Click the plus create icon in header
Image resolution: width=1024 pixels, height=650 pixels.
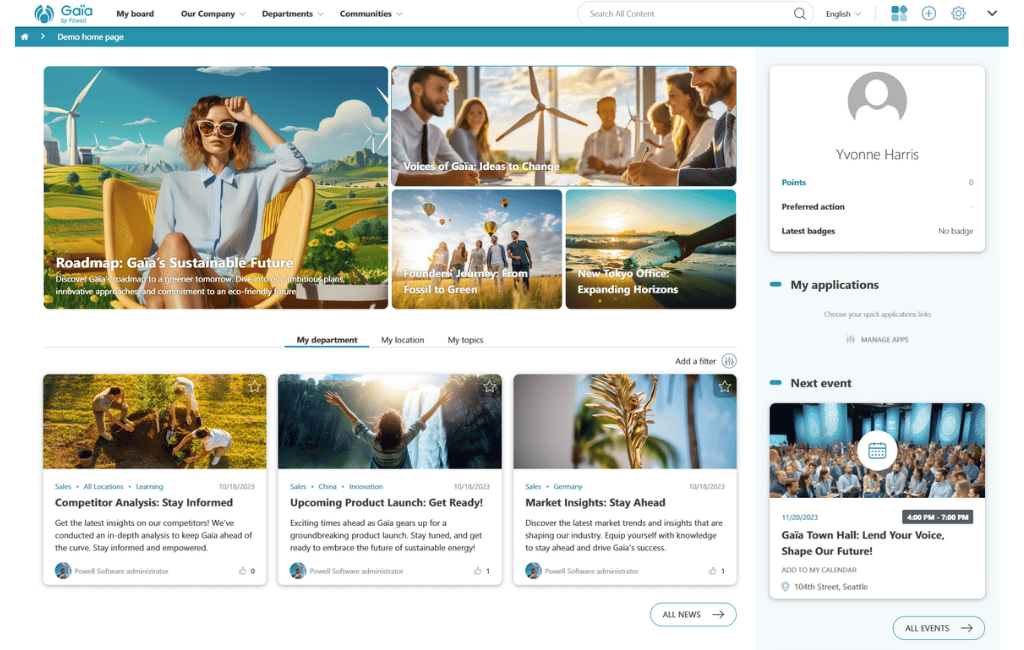click(x=929, y=14)
